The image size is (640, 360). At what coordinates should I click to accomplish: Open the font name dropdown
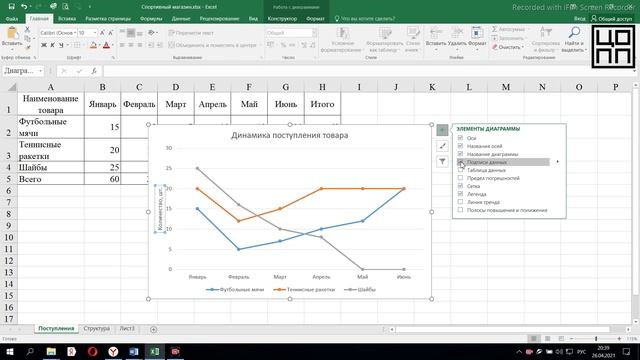pos(75,33)
